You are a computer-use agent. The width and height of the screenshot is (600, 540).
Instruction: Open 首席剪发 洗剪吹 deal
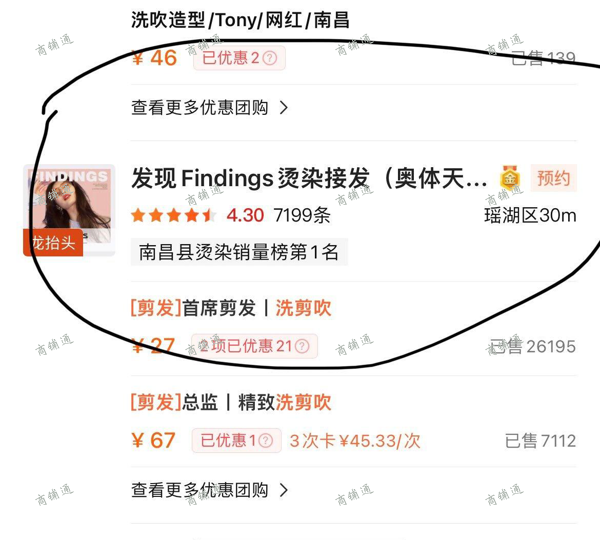pos(231,308)
